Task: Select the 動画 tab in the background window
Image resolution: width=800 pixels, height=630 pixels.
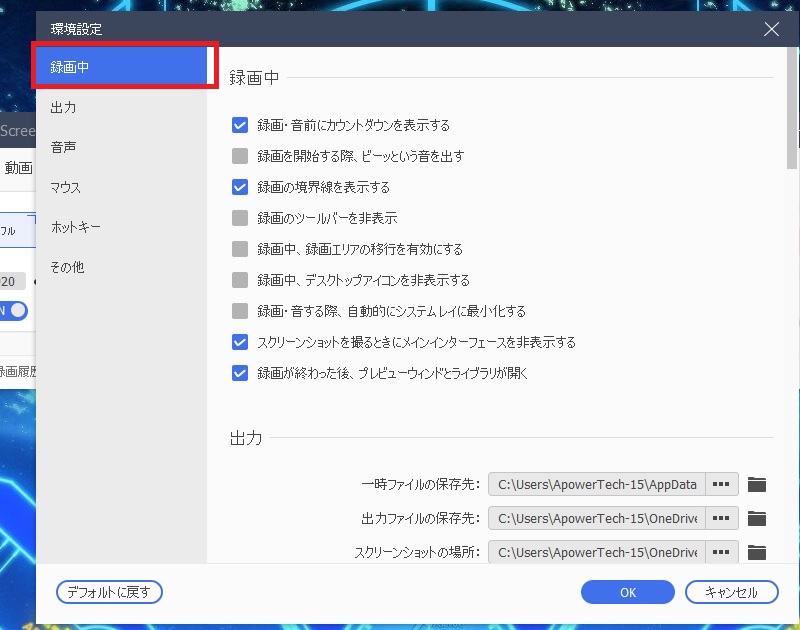Action: click(x=18, y=168)
